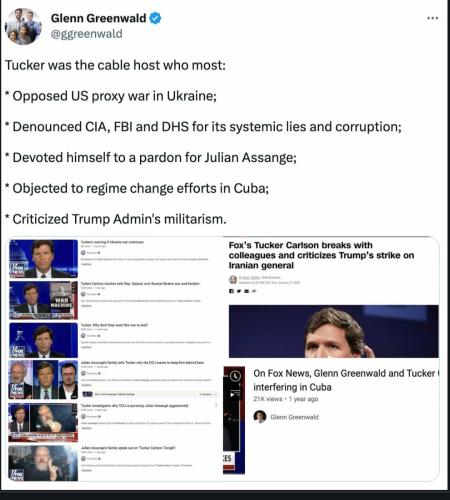Click the Glenn Greenwald channel avatar icon
Viewport: 450px width, 500px height.
click(x=260, y=417)
